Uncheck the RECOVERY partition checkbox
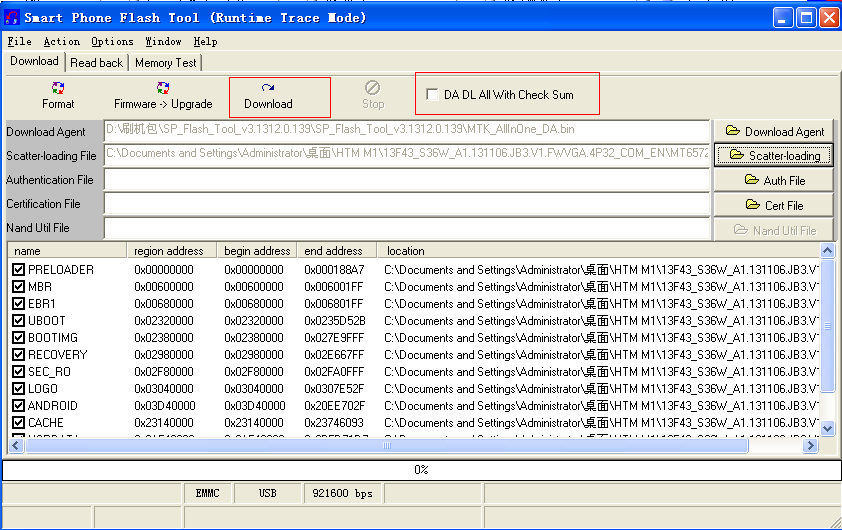The height and width of the screenshot is (530, 842). (x=18, y=354)
